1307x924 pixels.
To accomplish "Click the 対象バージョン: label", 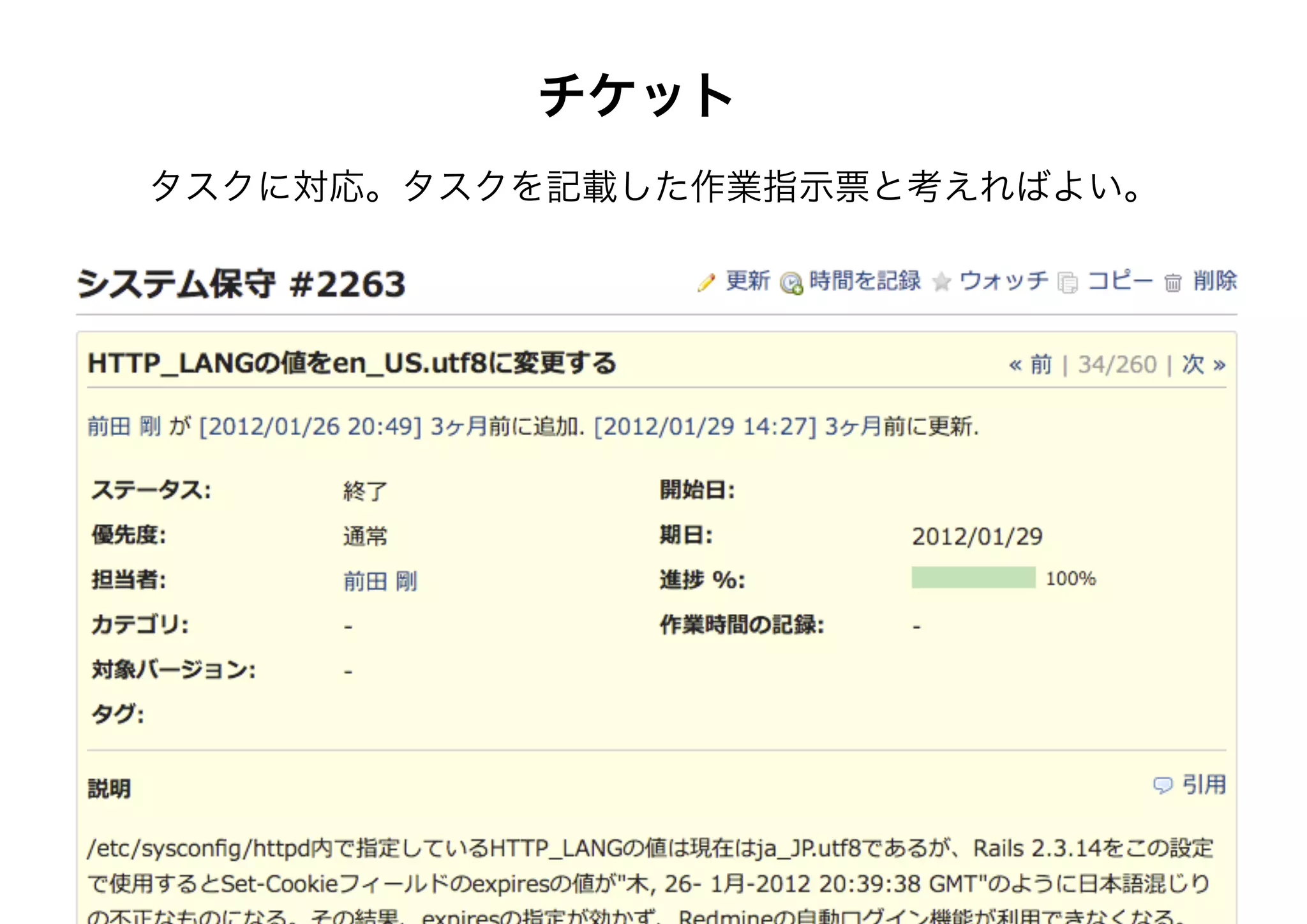I will (174, 669).
